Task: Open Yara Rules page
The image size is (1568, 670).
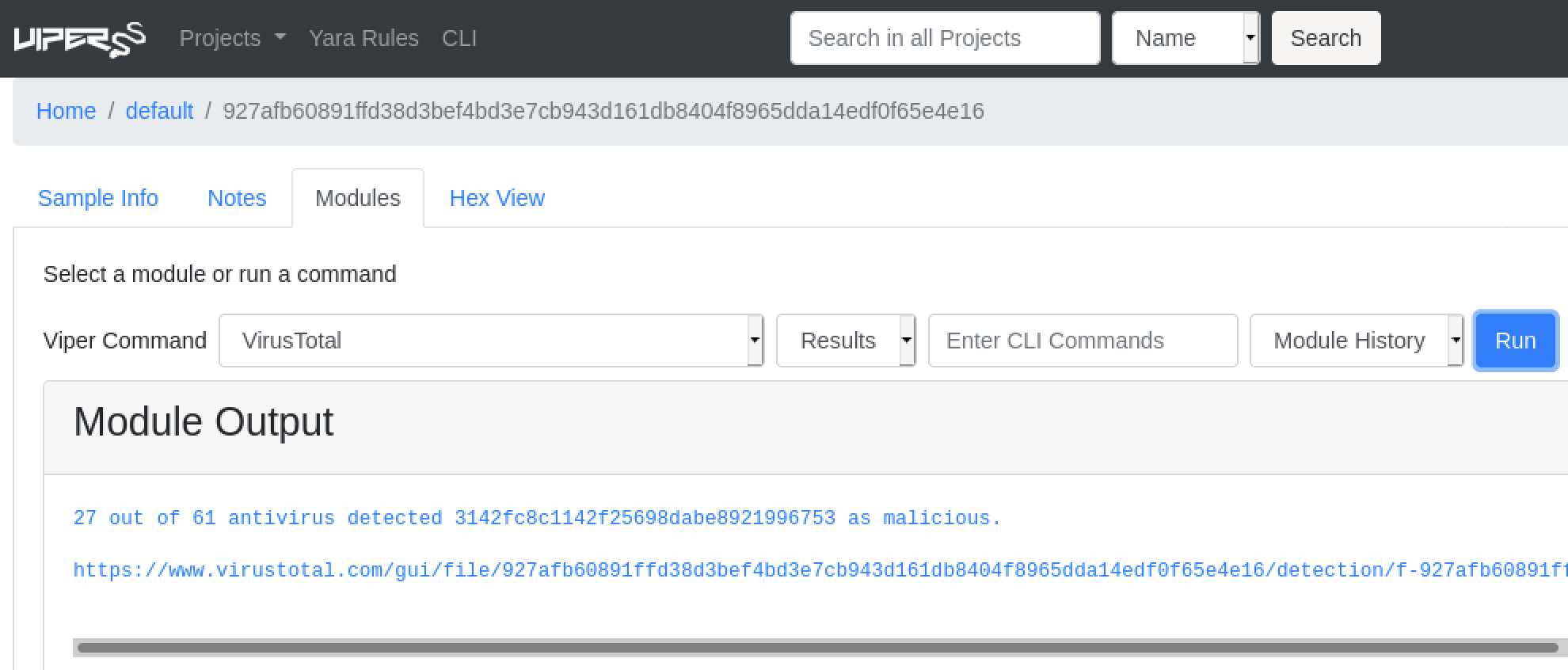Action: click(x=363, y=38)
